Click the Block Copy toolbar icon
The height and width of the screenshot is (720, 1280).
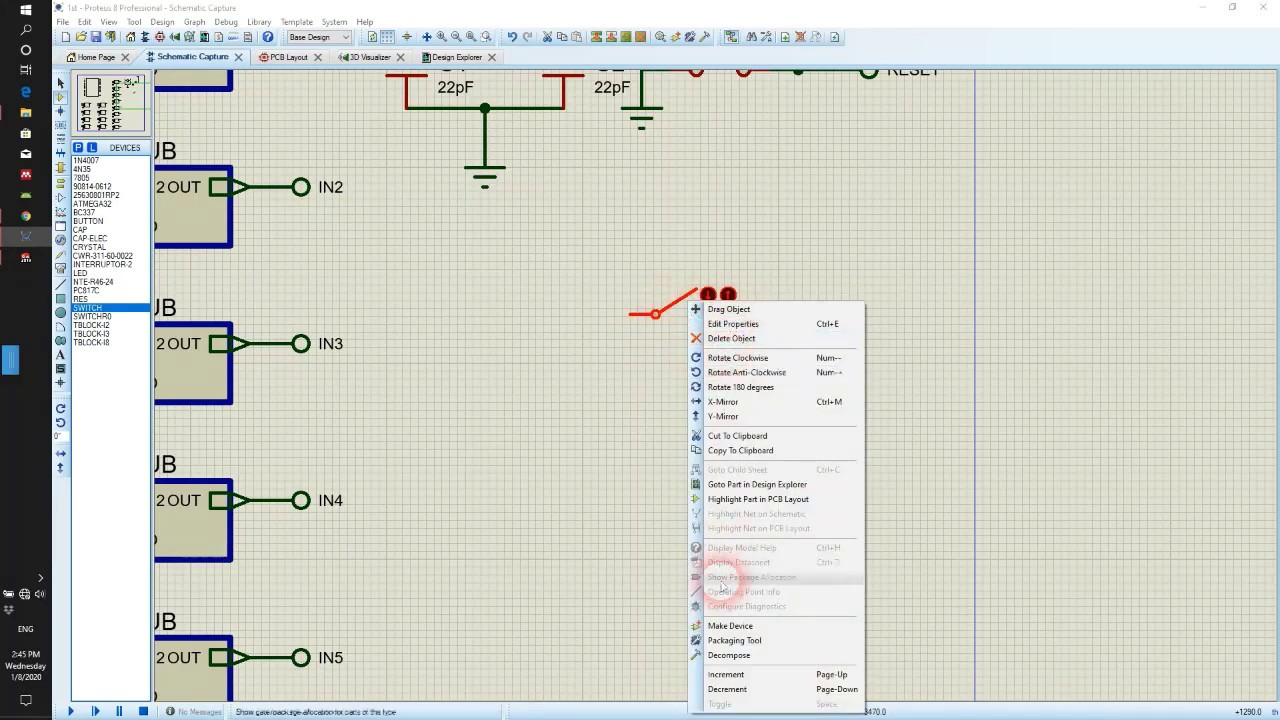pyautogui.click(x=596, y=37)
